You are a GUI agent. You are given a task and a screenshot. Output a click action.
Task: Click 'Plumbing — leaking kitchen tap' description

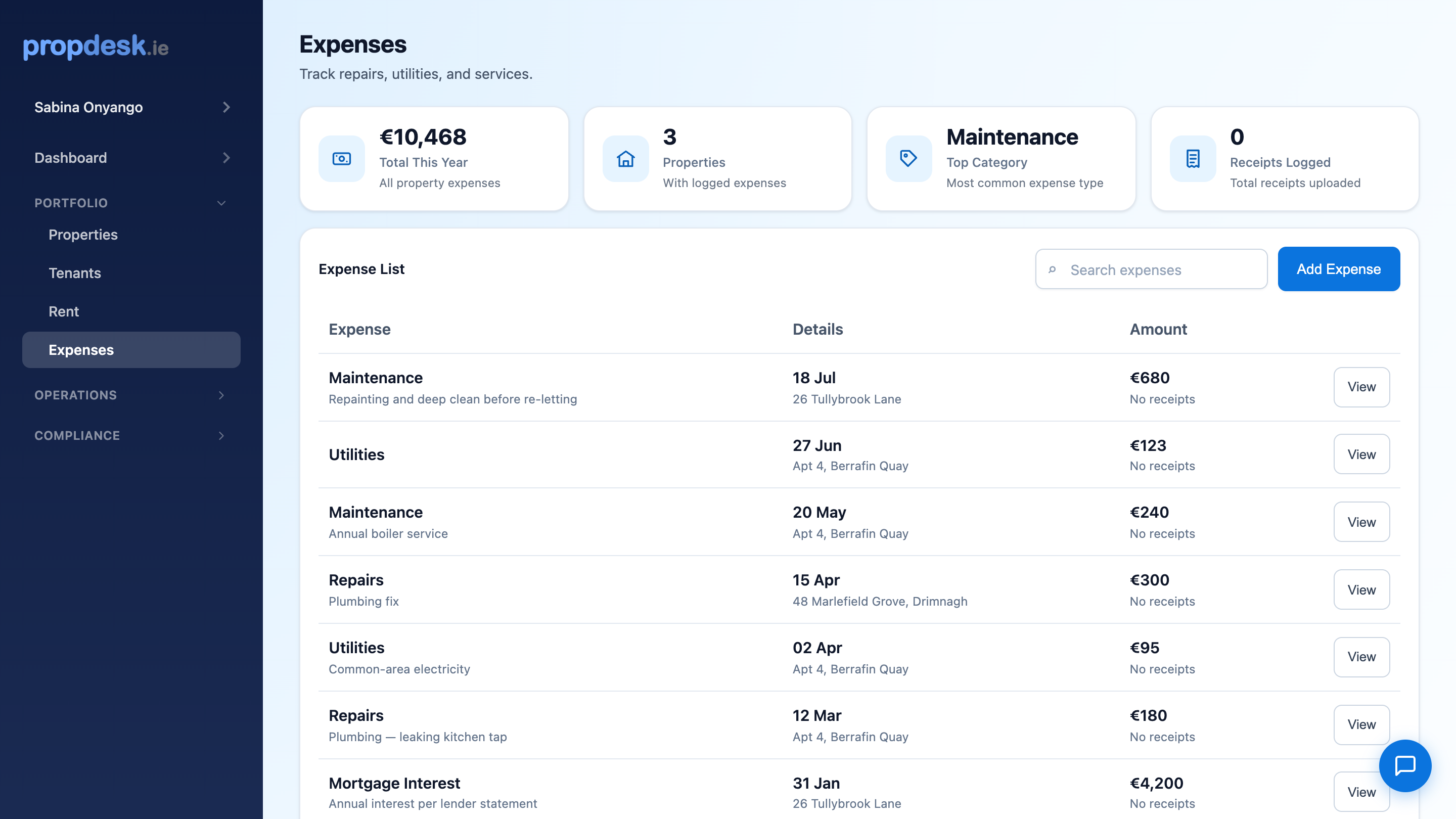418,737
